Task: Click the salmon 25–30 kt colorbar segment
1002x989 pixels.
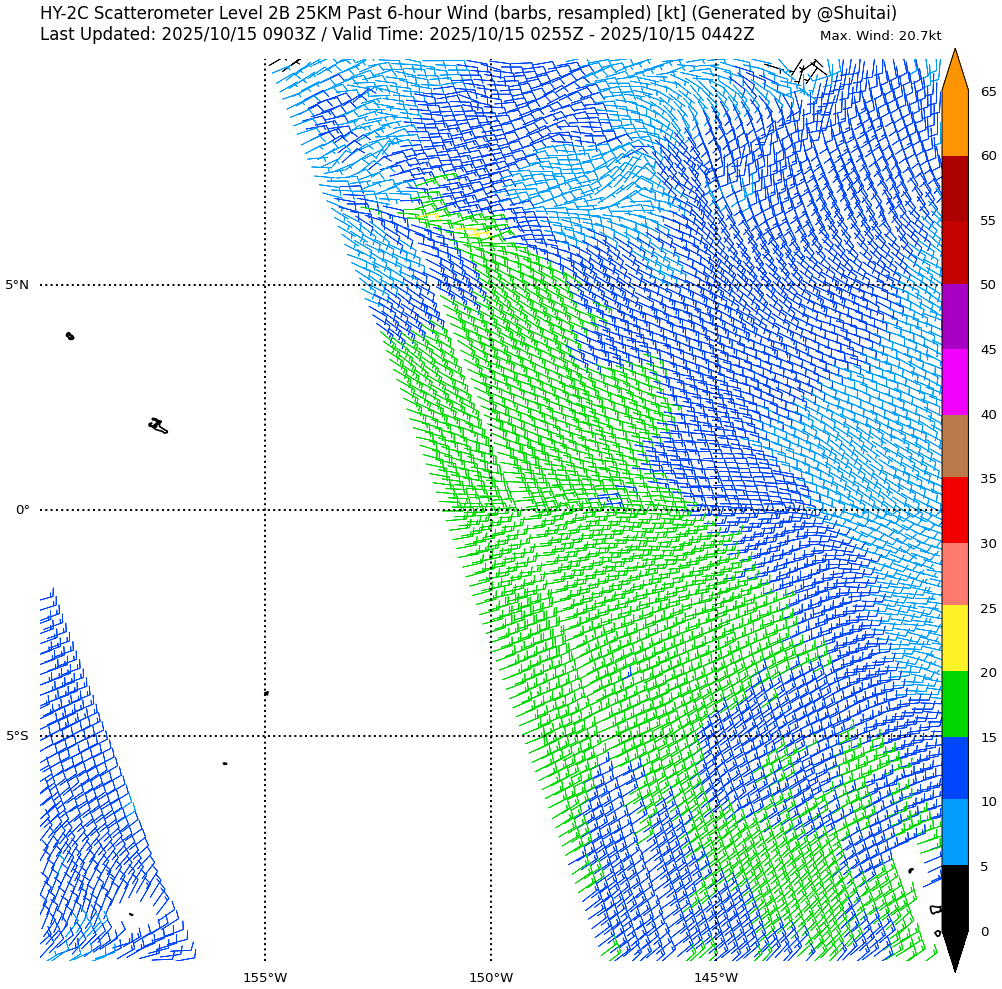Action: pyautogui.click(x=955, y=574)
